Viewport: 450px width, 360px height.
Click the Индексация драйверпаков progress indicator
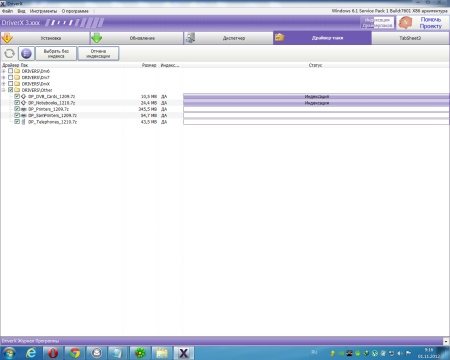click(377, 23)
